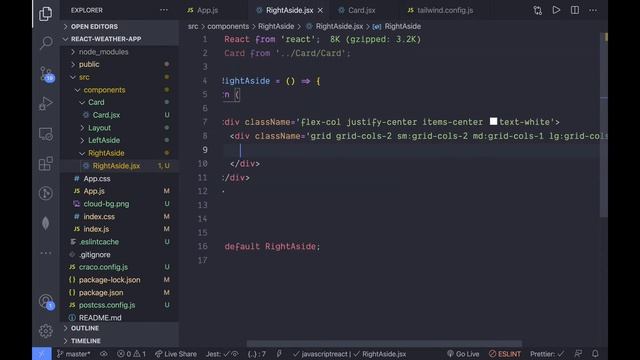Open the Extensions view icon

[x=46, y=164]
